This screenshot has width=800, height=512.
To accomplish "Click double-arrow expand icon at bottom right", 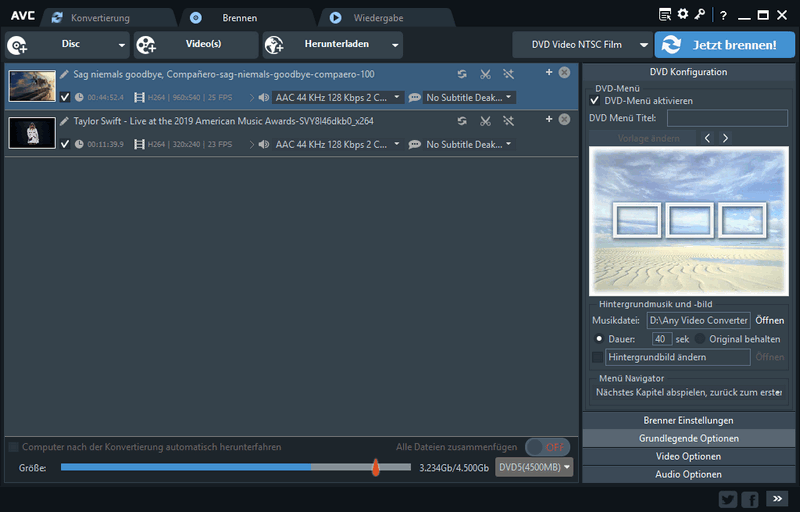I will click(x=777, y=498).
